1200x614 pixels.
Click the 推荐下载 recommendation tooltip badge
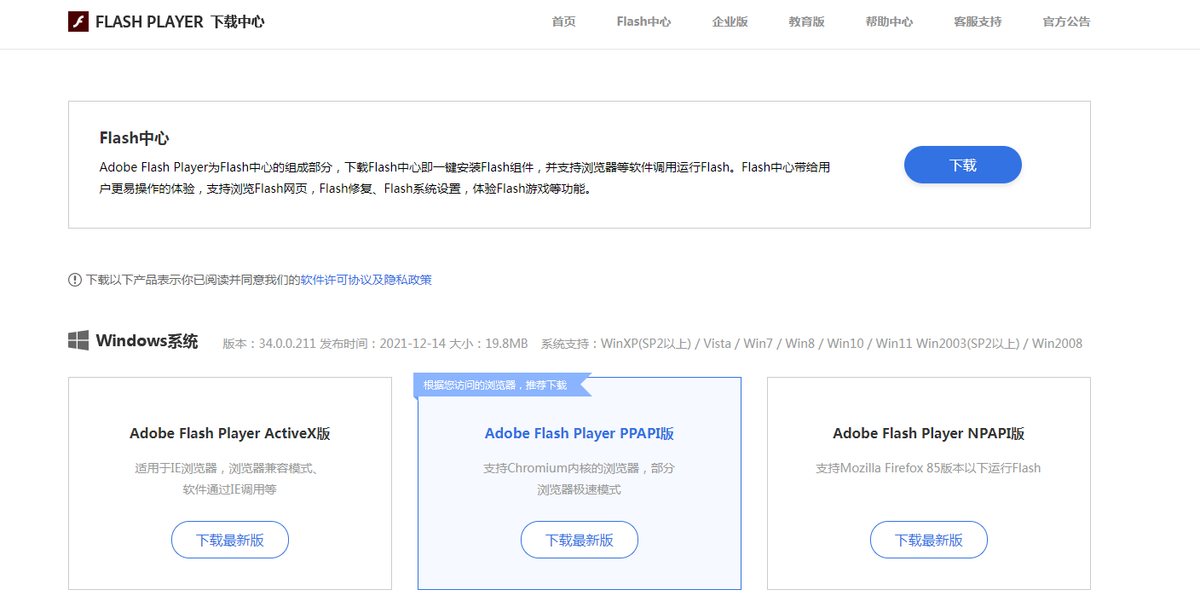[498, 383]
